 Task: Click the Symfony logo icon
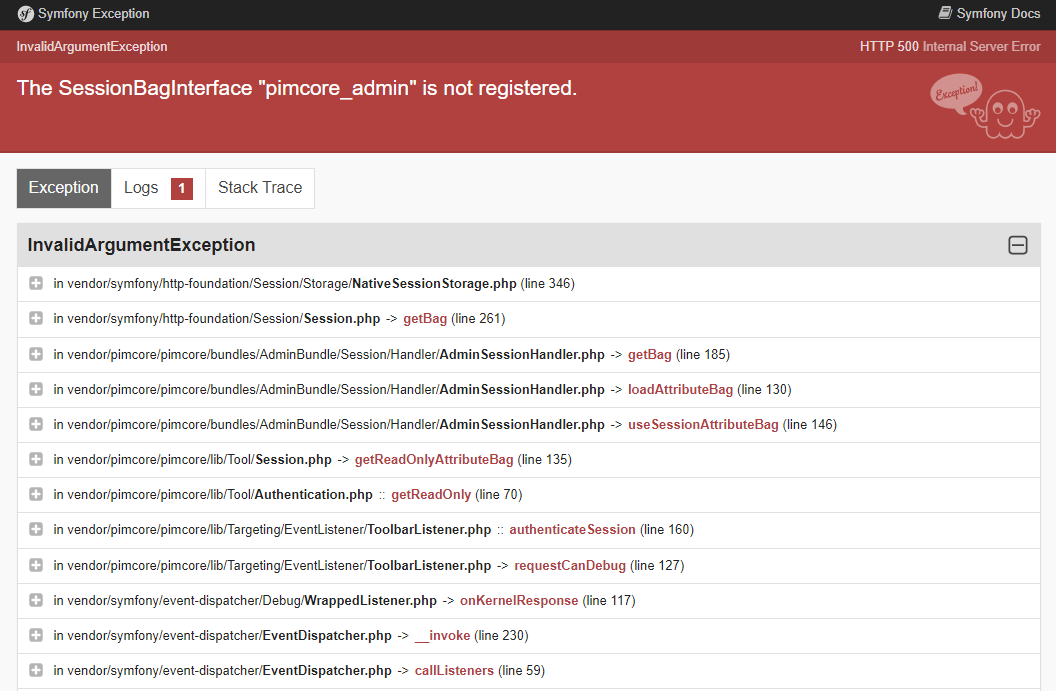23,13
